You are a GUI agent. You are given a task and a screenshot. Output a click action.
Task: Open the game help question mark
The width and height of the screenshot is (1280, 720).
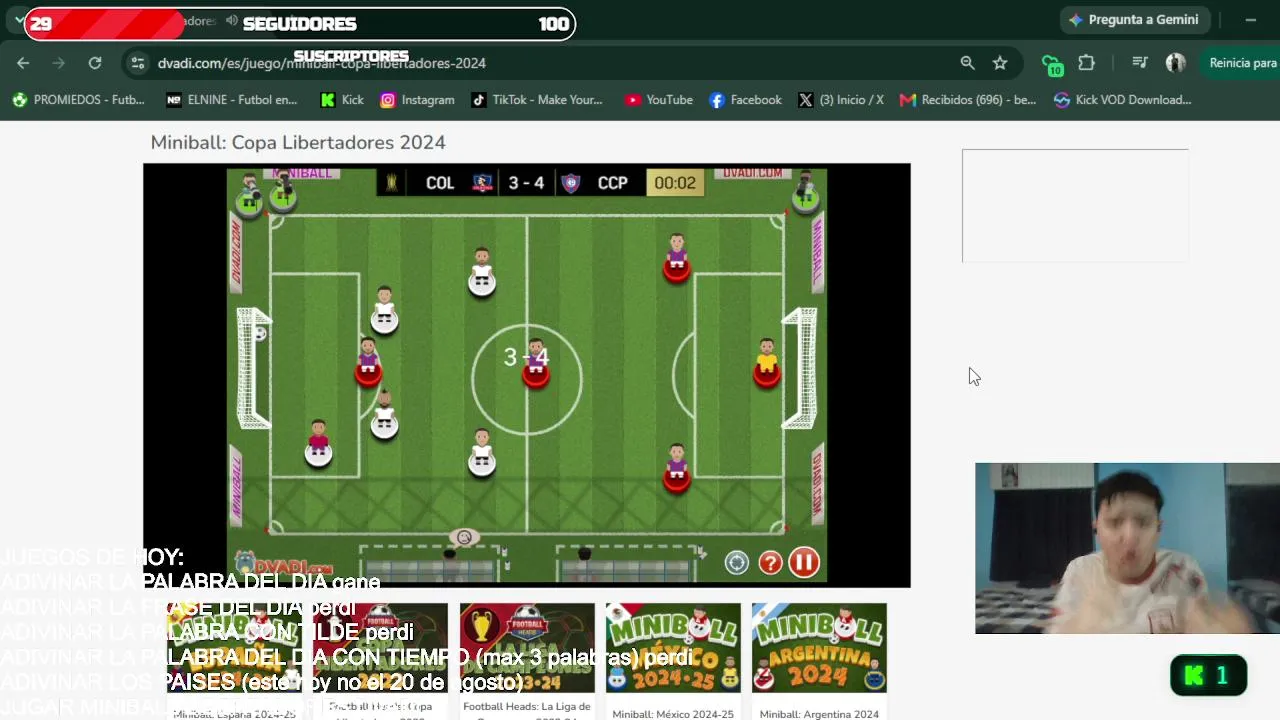tap(770, 563)
